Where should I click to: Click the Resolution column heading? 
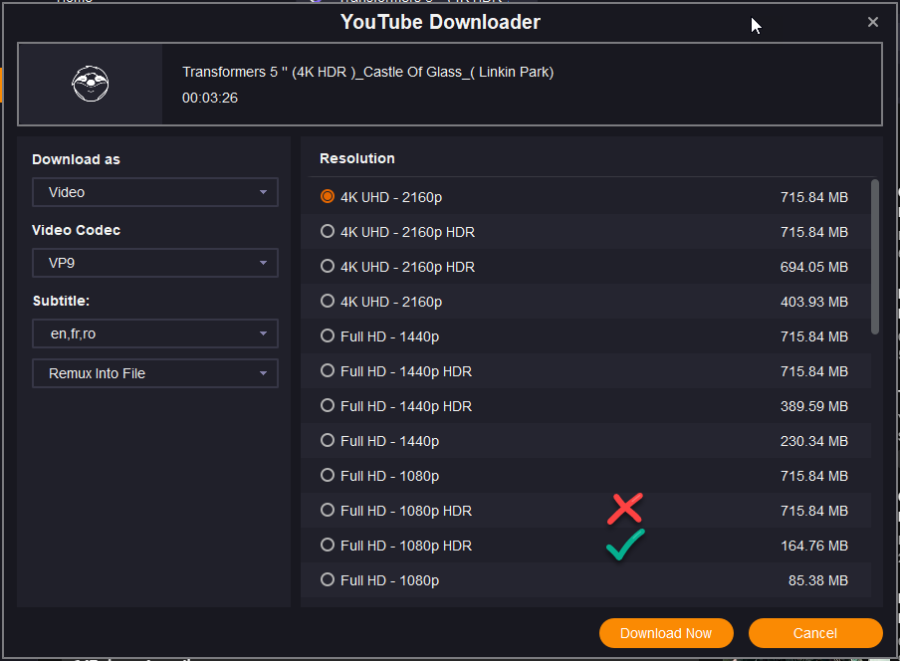(357, 158)
